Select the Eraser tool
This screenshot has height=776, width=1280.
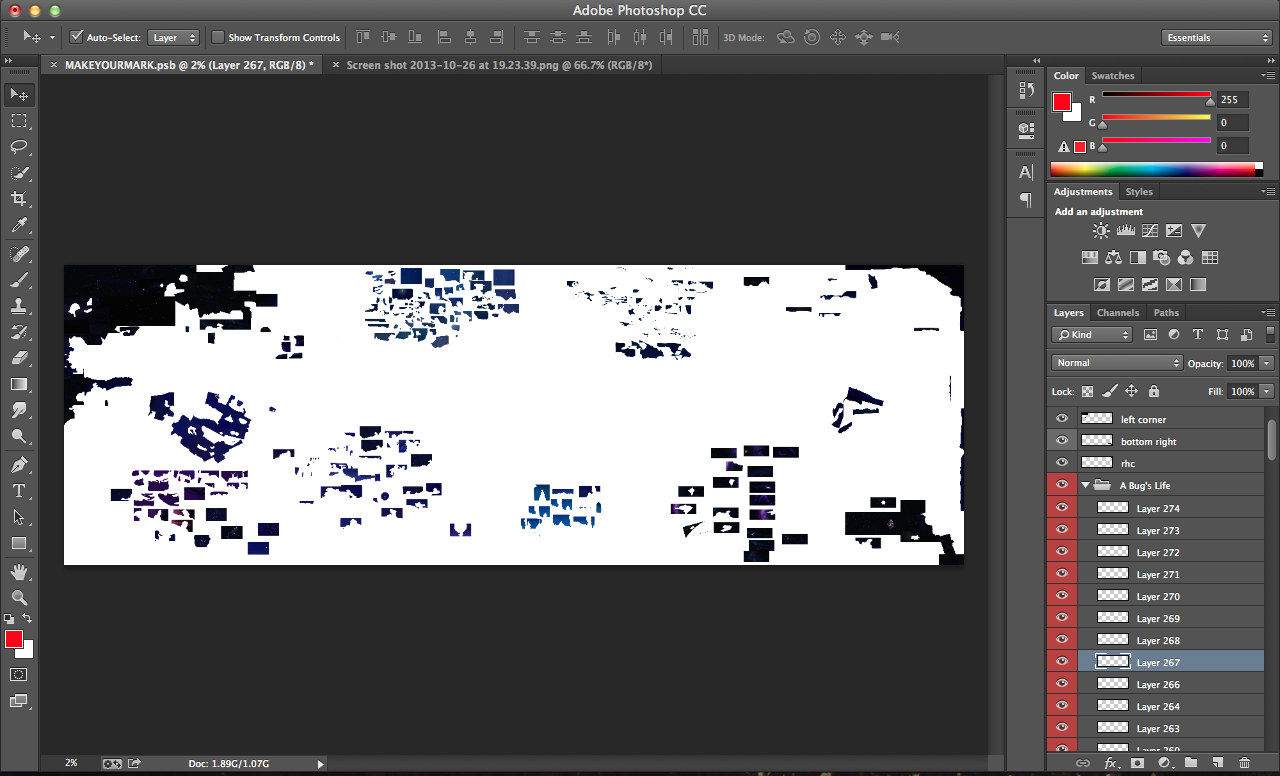coord(19,358)
